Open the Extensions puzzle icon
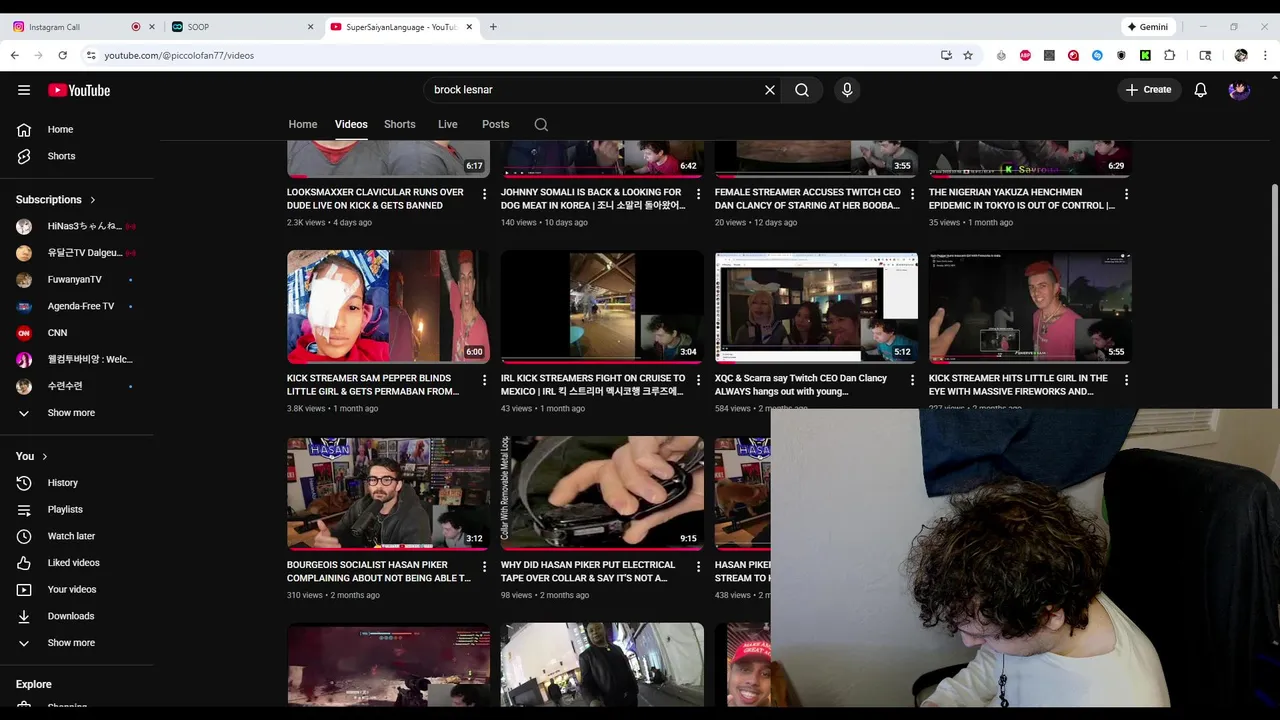 1169,56
